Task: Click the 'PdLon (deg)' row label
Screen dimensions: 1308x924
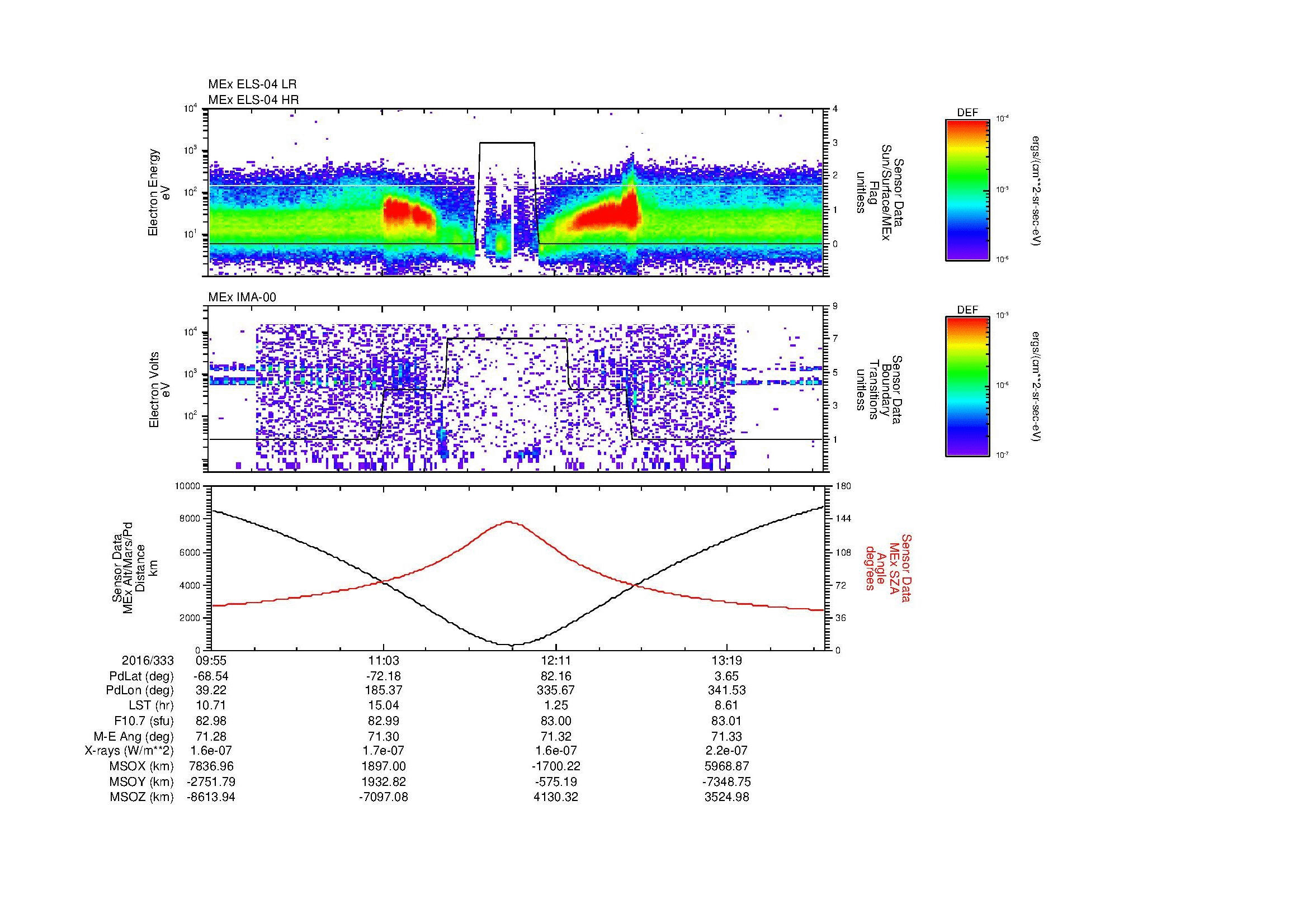Action: [140, 690]
